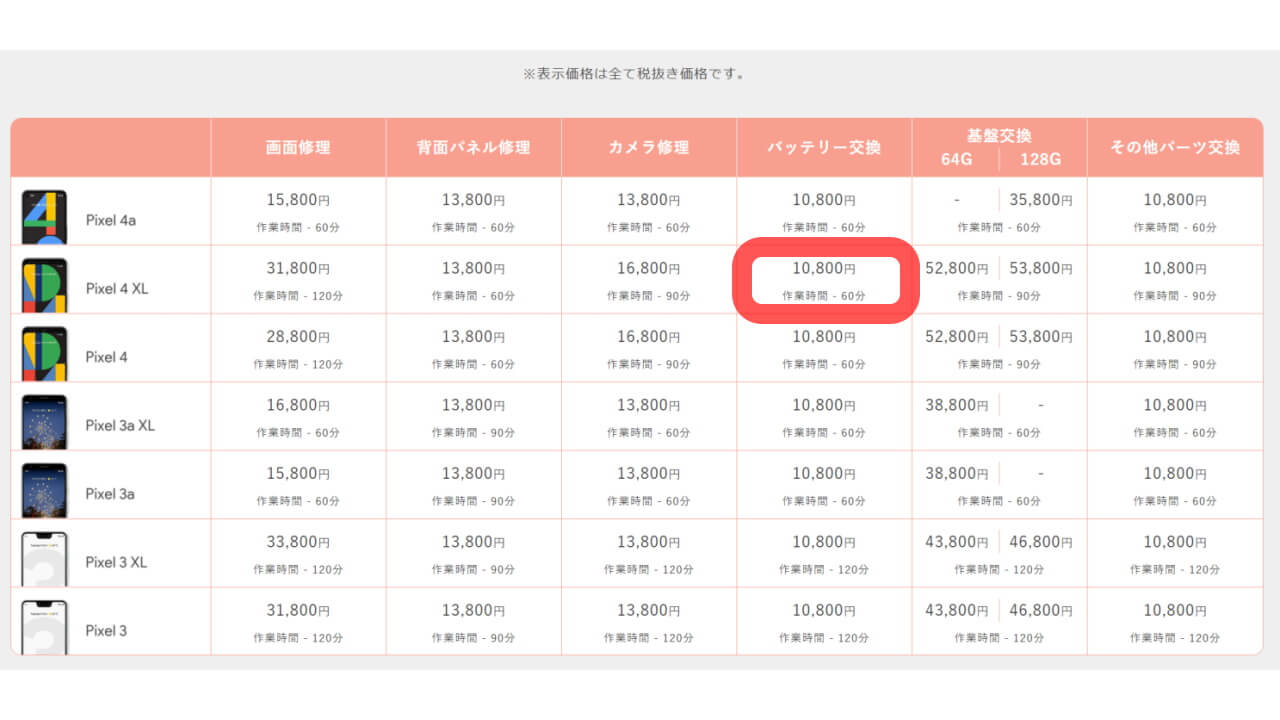Click Pixel 3 XL screen repair price 33,800円

pyautogui.click(x=298, y=542)
